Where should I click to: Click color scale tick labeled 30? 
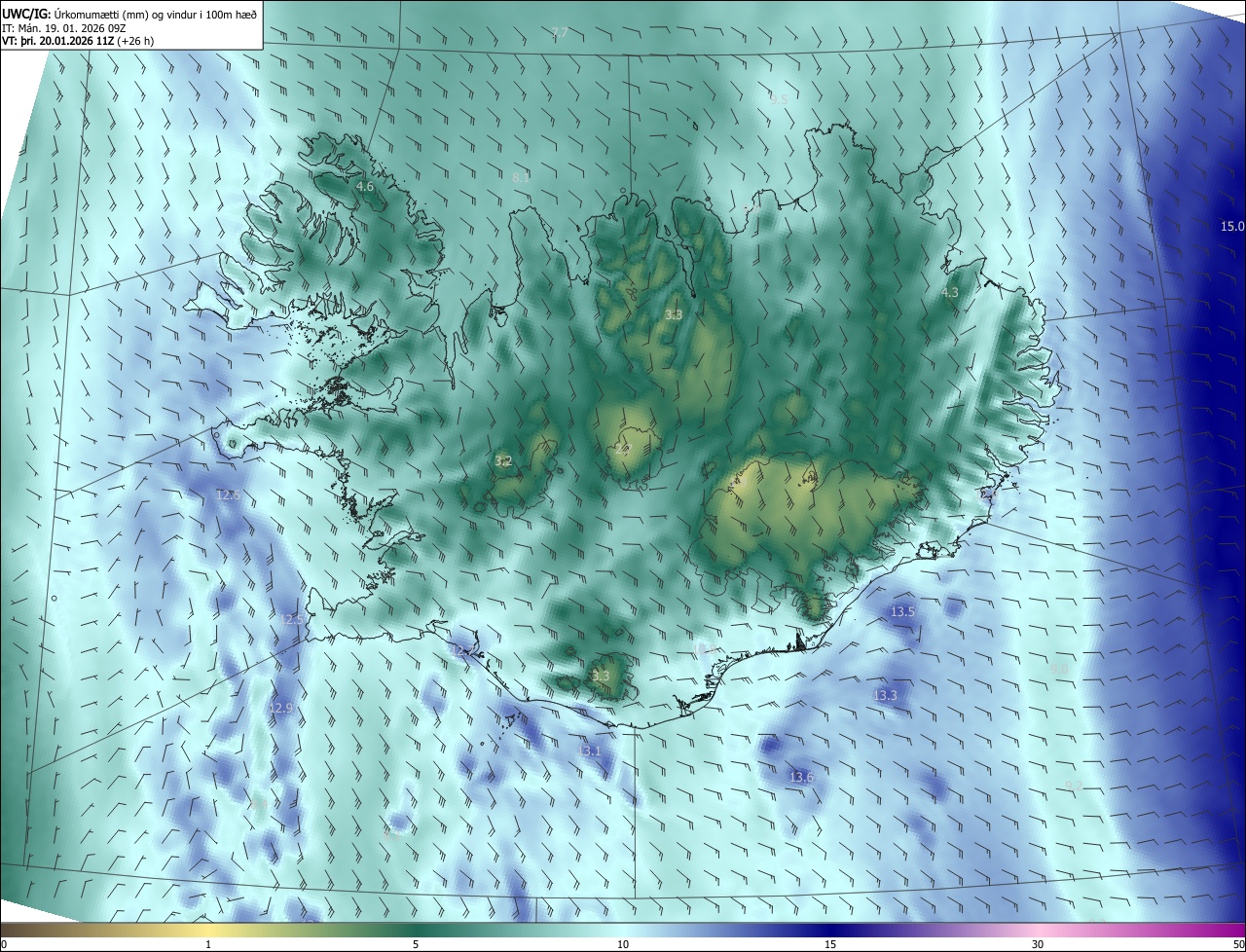[1038, 944]
